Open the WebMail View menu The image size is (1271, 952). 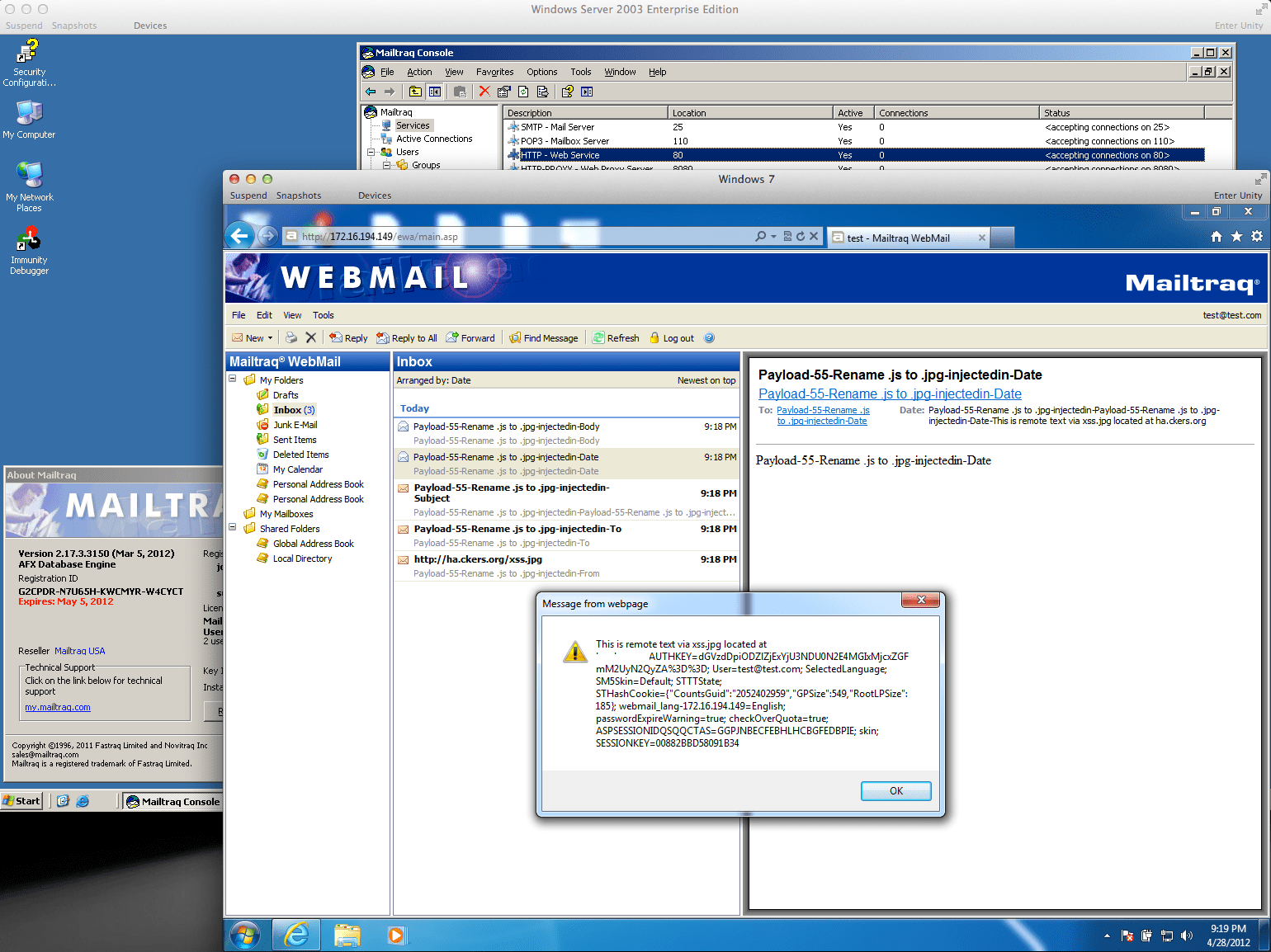(x=292, y=315)
